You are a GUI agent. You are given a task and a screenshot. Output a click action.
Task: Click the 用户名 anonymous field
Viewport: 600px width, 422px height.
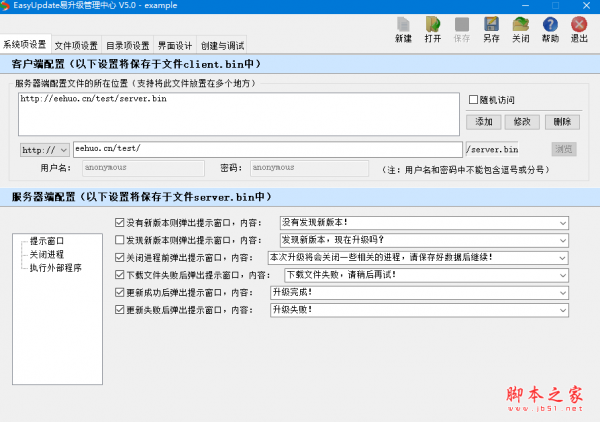click(x=143, y=168)
